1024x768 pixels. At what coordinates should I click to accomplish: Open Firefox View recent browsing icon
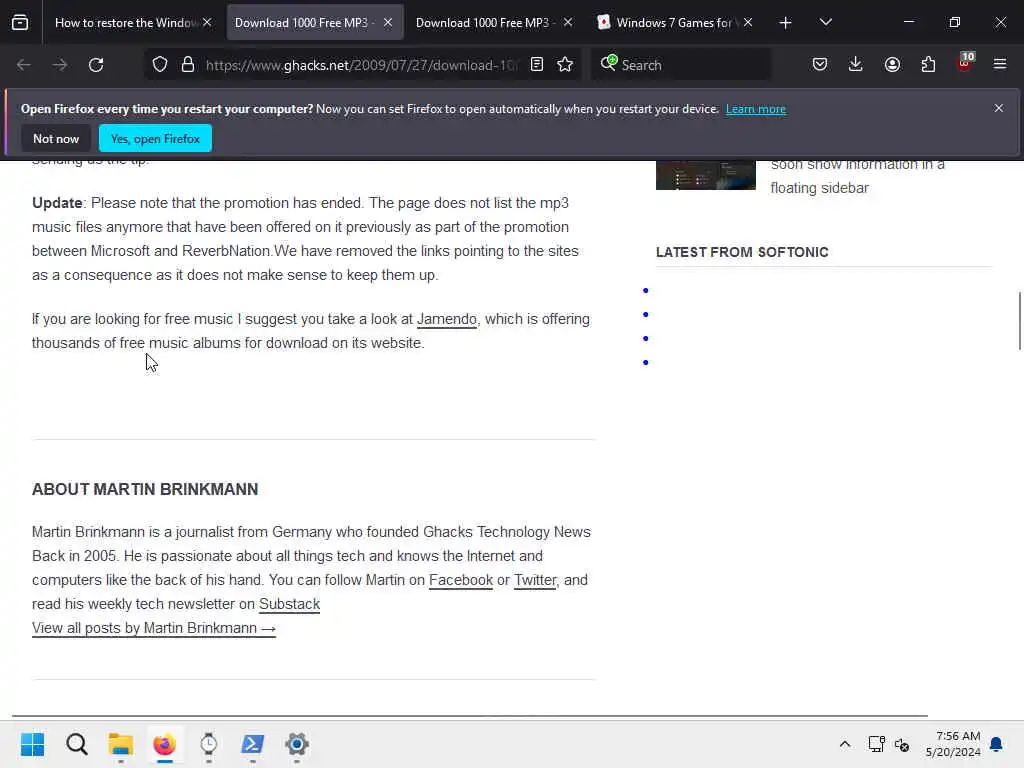point(20,22)
